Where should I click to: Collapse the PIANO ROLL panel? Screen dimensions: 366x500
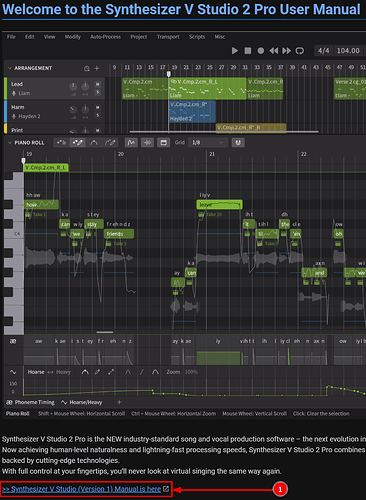point(10,143)
